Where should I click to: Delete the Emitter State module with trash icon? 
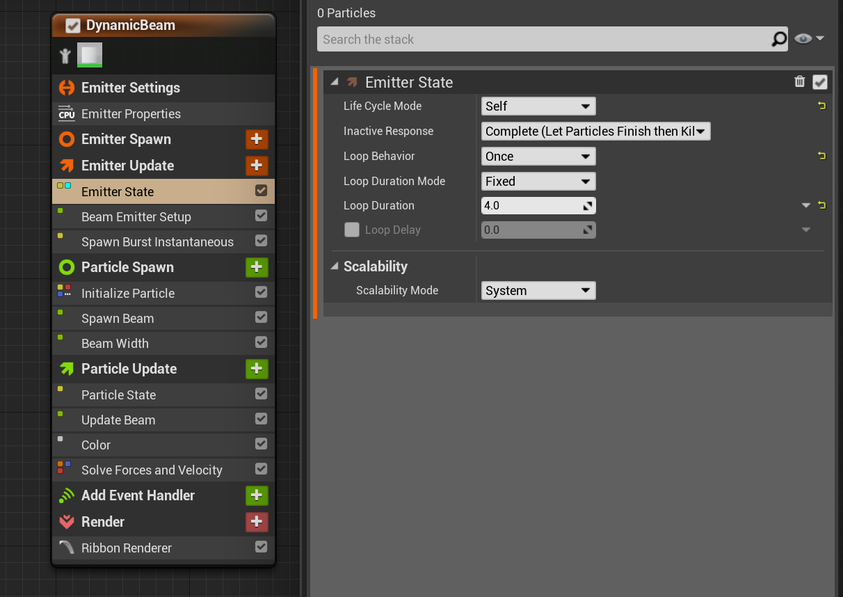click(x=799, y=81)
